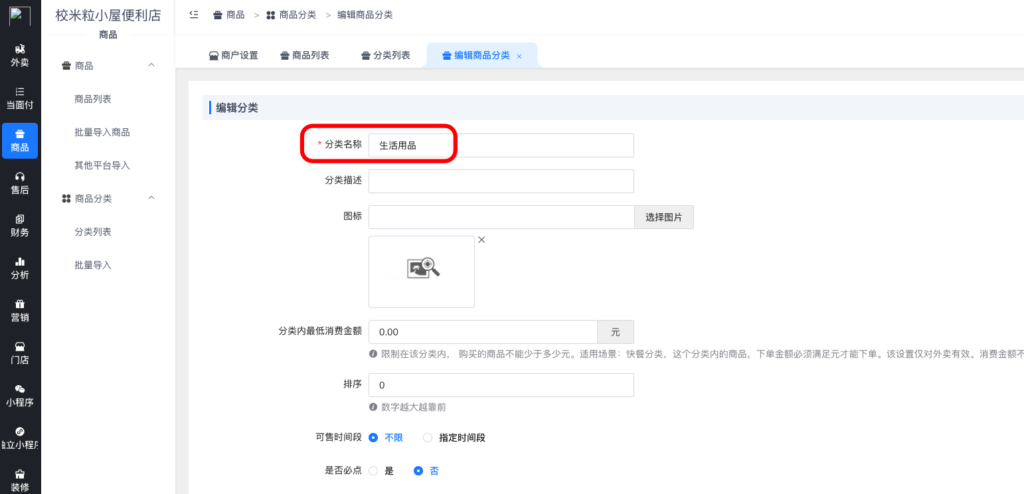Click the 分类描述 input field
The height and width of the screenshot is (494, 1024).
coord(501,181)
